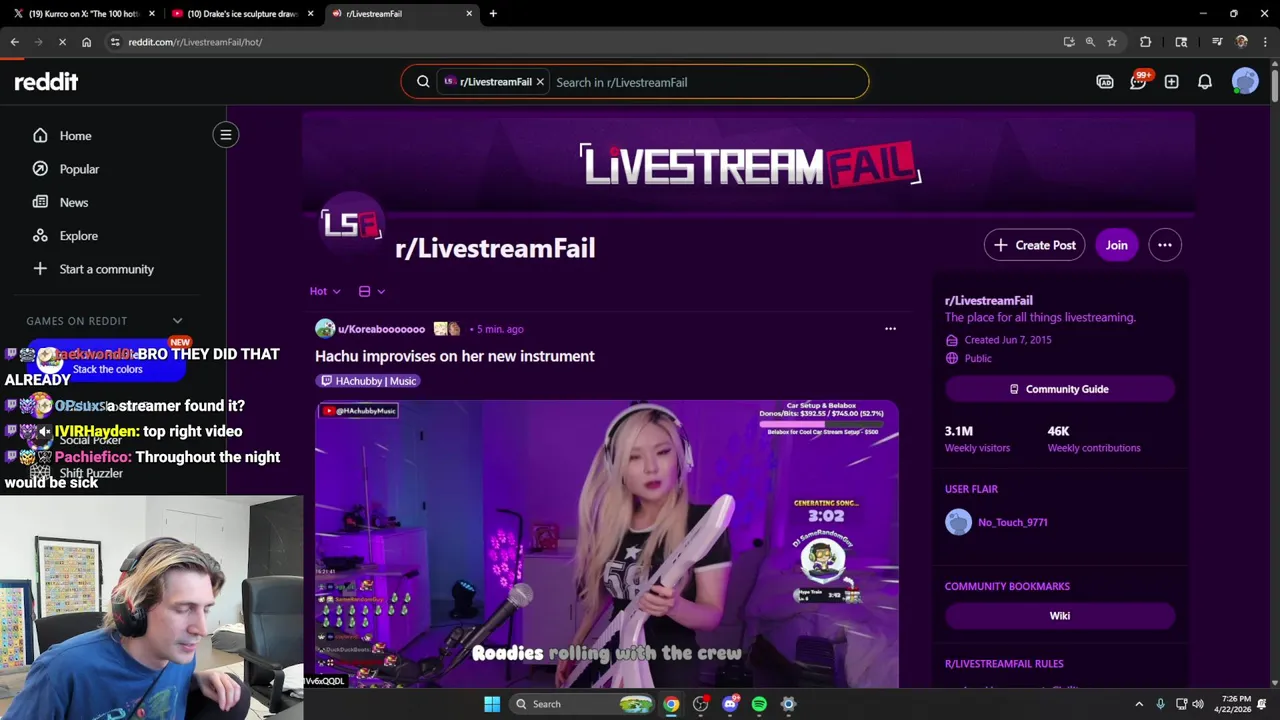This screenshot has height=720, width=1280.
Task: Remove r/LivestreamFail search scope chip
Action: point(540,82)
